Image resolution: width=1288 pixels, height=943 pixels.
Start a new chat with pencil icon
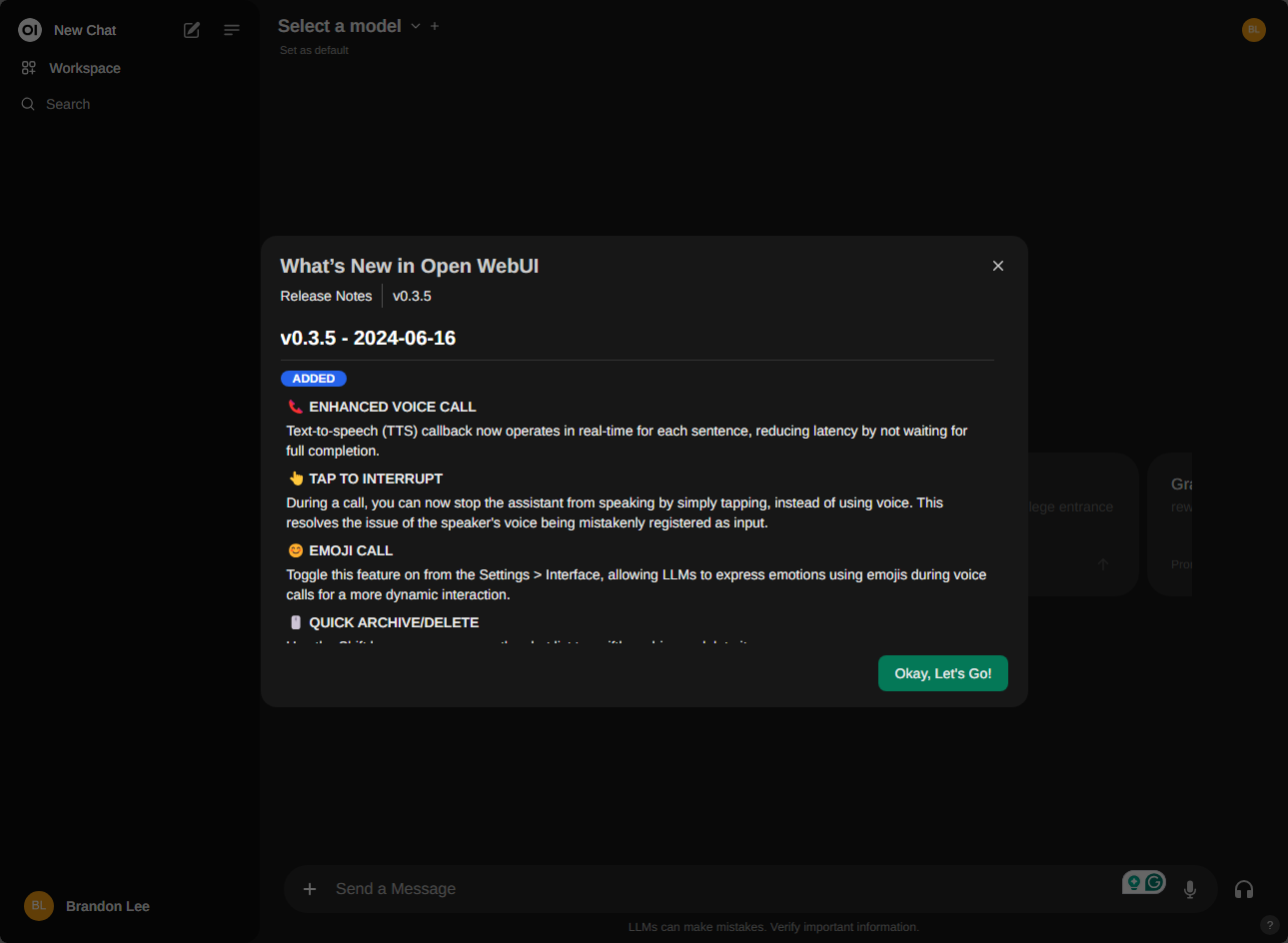192,30
